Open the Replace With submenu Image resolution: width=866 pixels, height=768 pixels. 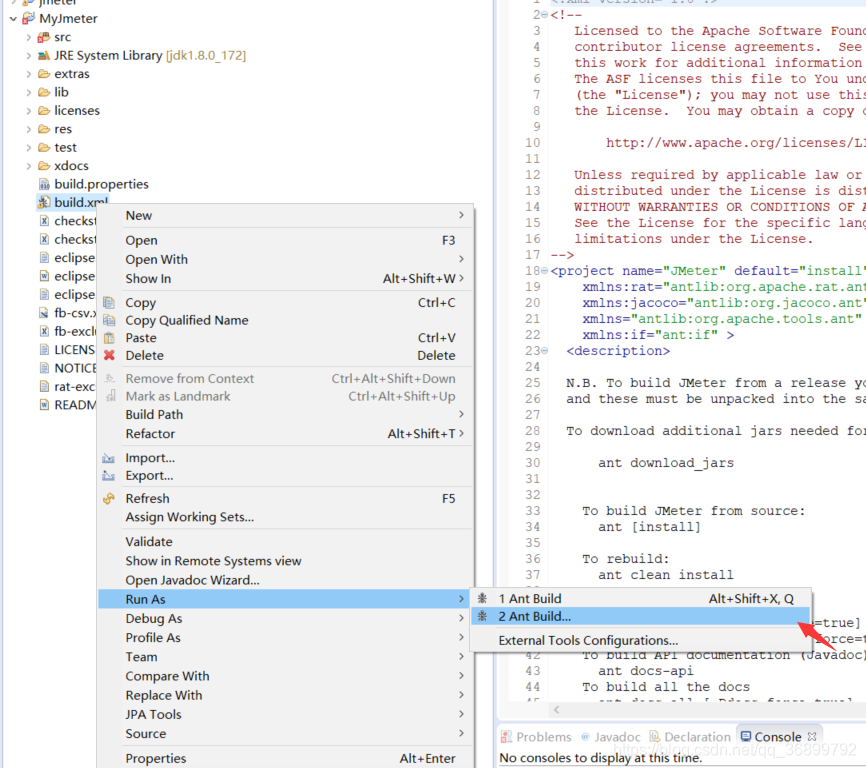point(286,695)
